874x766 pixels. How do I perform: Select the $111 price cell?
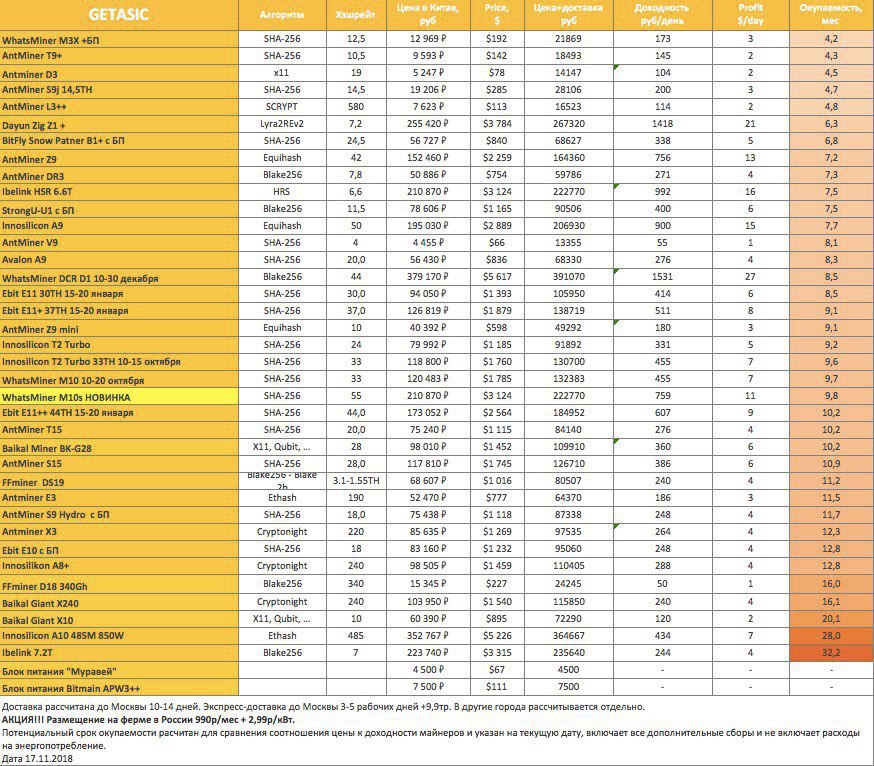pyautogui.click(x=497, y=687)
